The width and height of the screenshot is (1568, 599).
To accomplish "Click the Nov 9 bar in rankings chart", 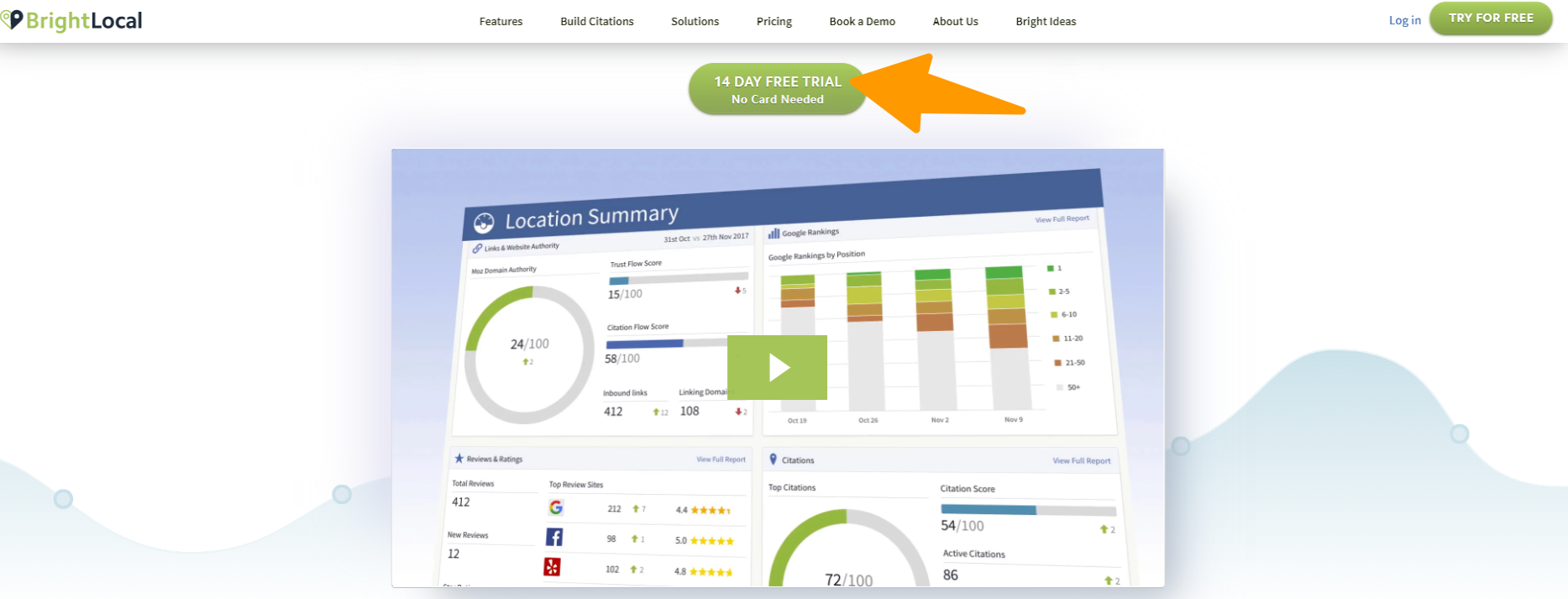I will pos(1009,338).
